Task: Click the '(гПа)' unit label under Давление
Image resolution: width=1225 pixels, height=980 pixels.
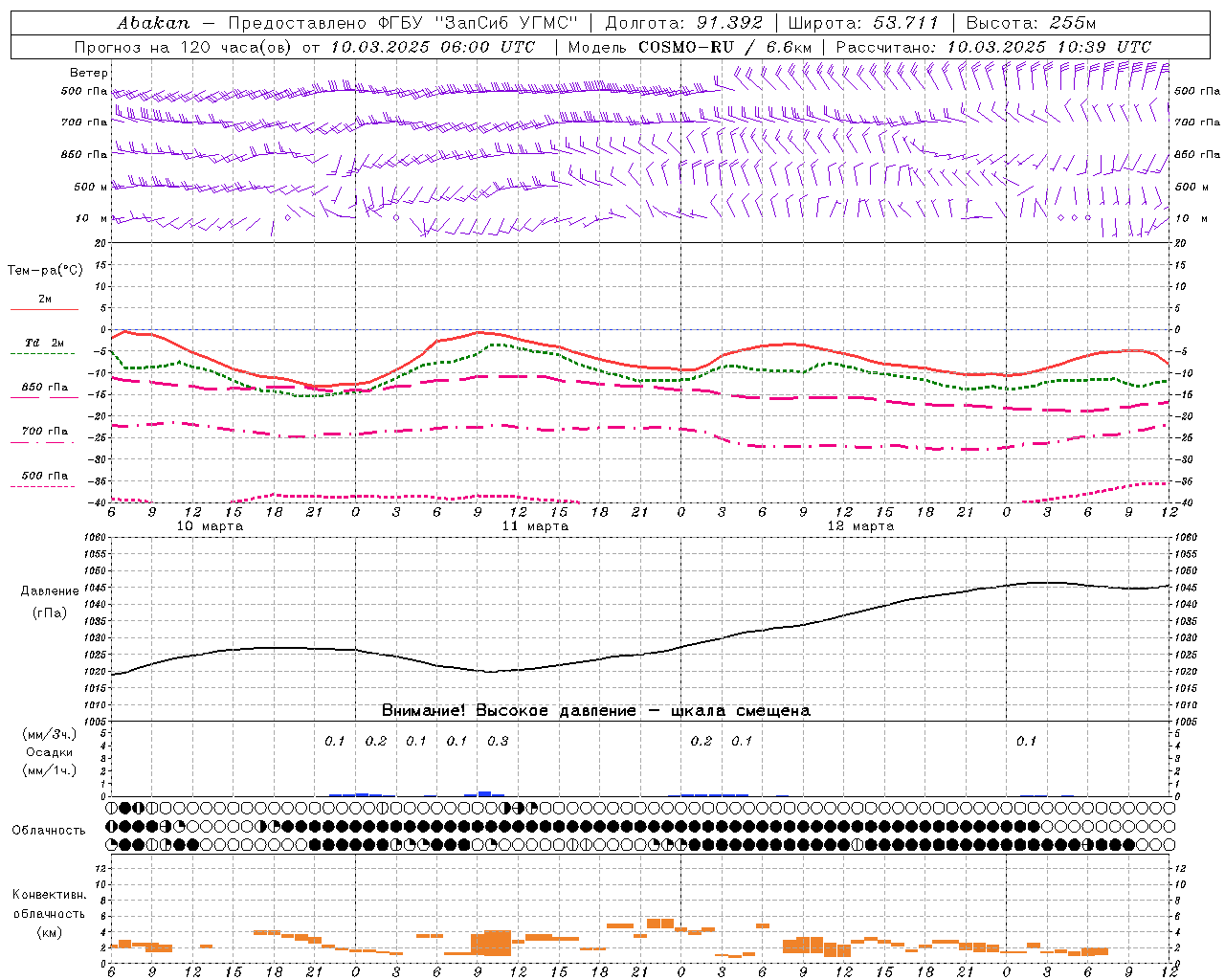Action: point(49,612)
